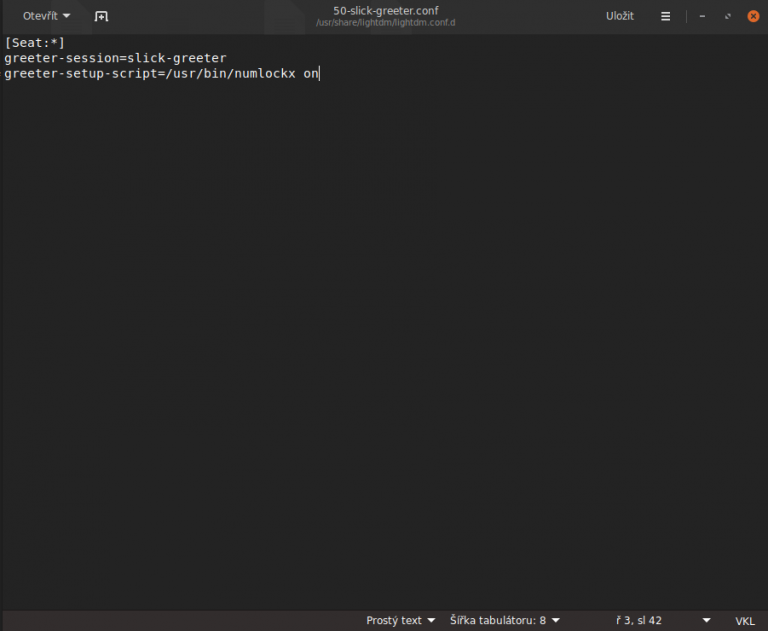Click the 'greeter-session' key text

(60, 58)
